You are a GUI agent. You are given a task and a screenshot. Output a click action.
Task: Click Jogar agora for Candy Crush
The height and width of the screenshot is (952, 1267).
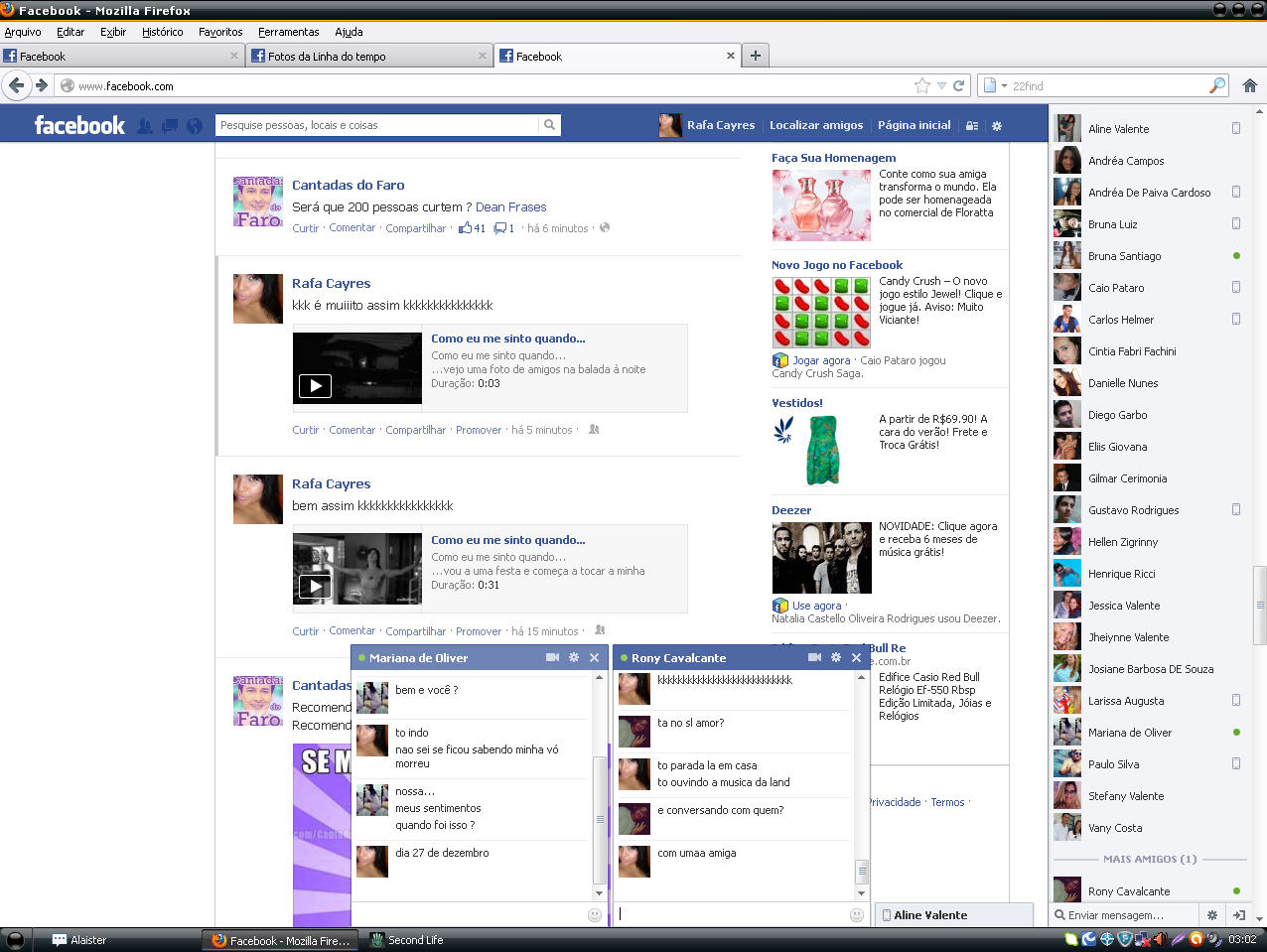(x=821, y=360)
